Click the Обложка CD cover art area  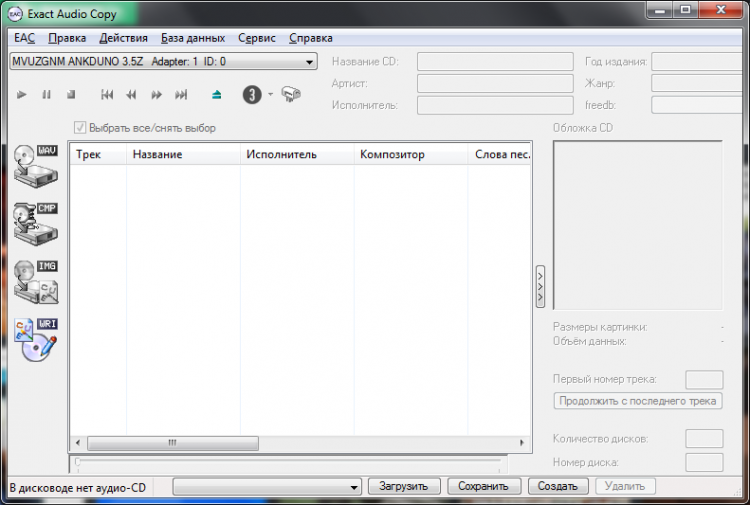tap(638, 225)
